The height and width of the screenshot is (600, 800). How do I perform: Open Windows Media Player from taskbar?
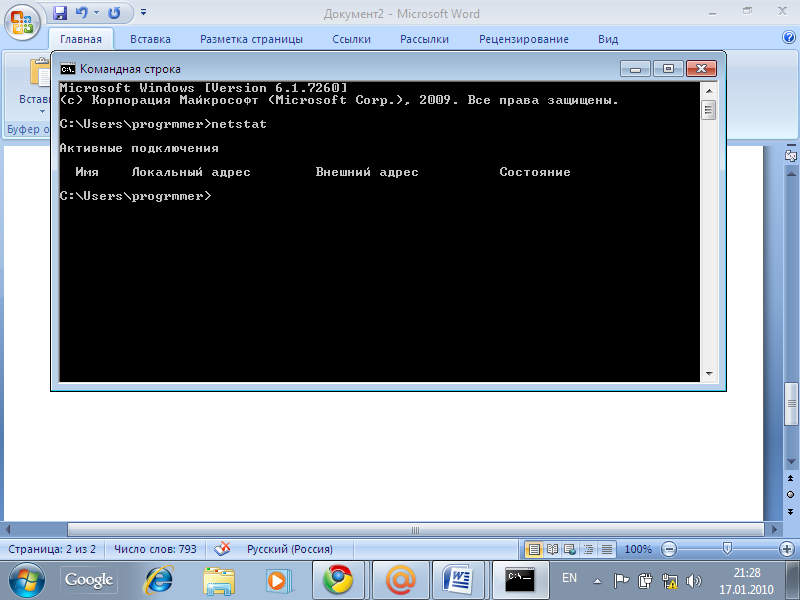coord(278,581)
